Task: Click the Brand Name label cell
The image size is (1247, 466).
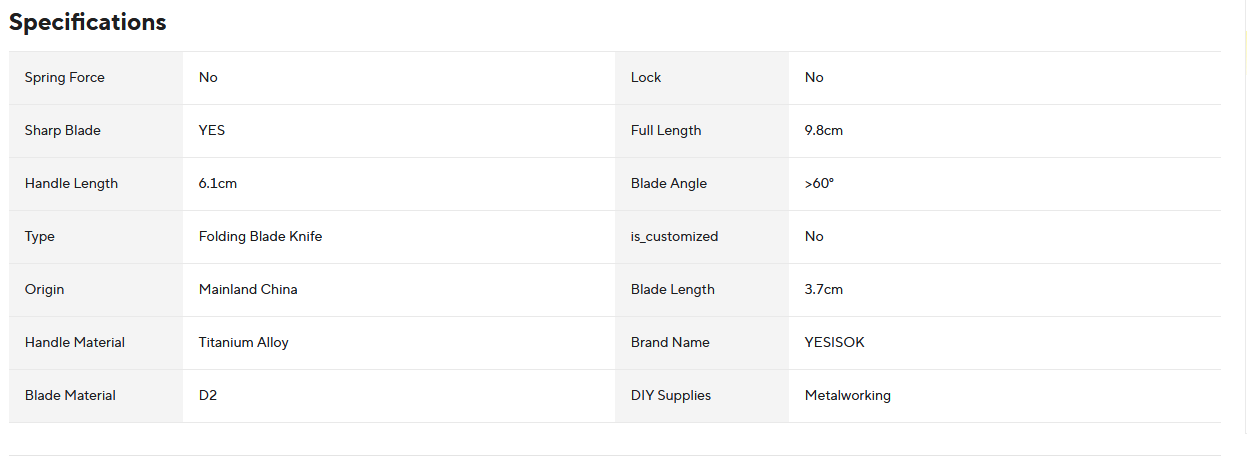Action: click(702, 343)
